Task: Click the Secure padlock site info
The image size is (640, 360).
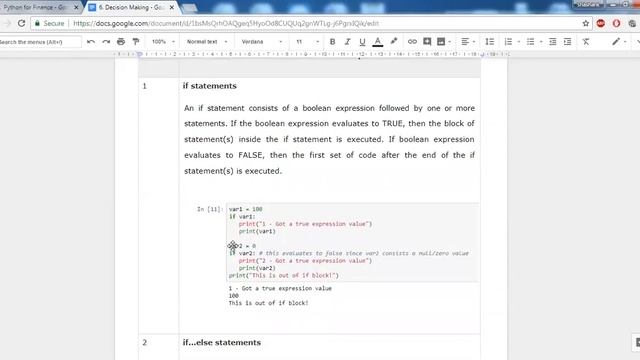Action: tap(49, 23)
